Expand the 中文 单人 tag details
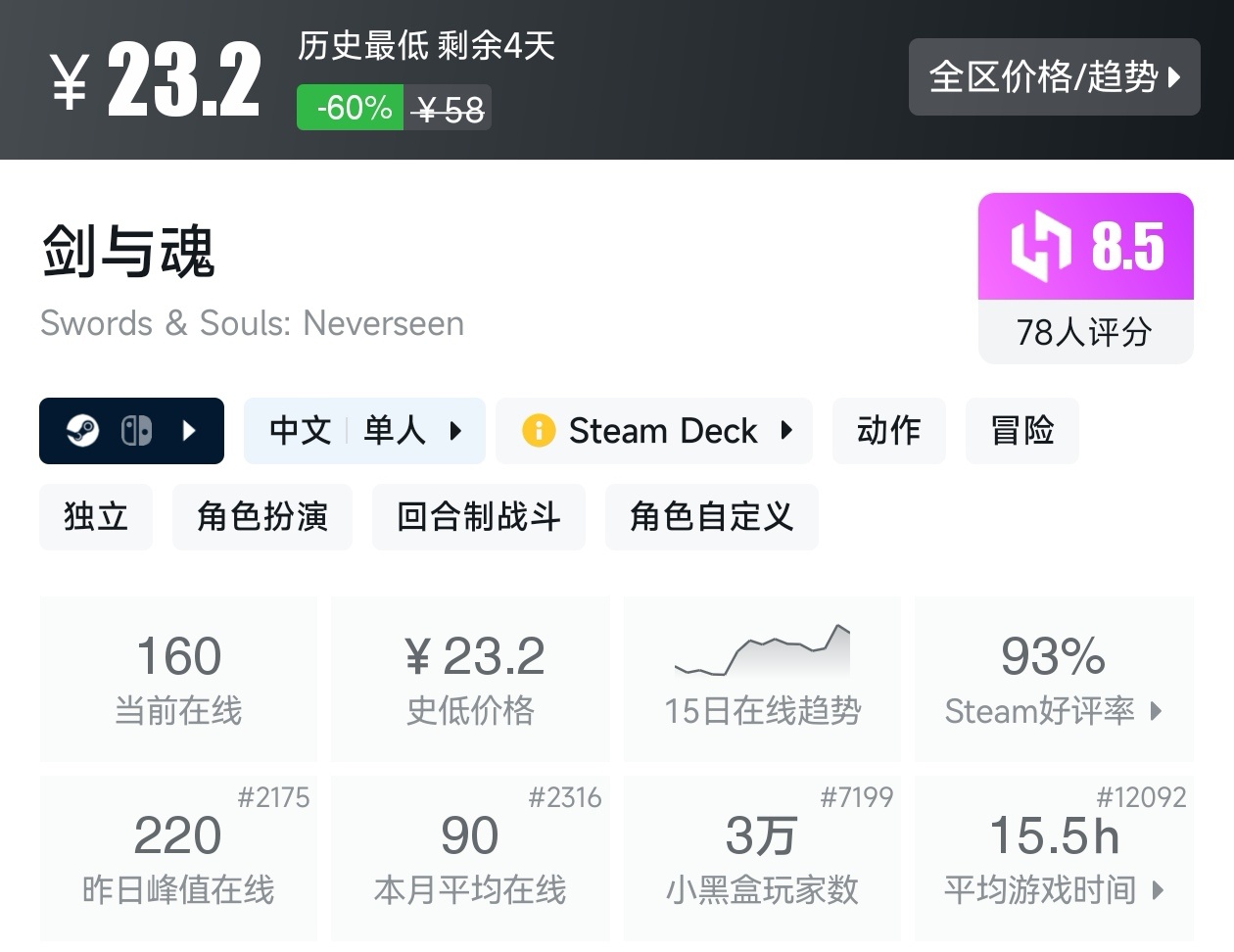Viewport: 1234px width, 952px height. pyautogui.click(x=453, y=431)
